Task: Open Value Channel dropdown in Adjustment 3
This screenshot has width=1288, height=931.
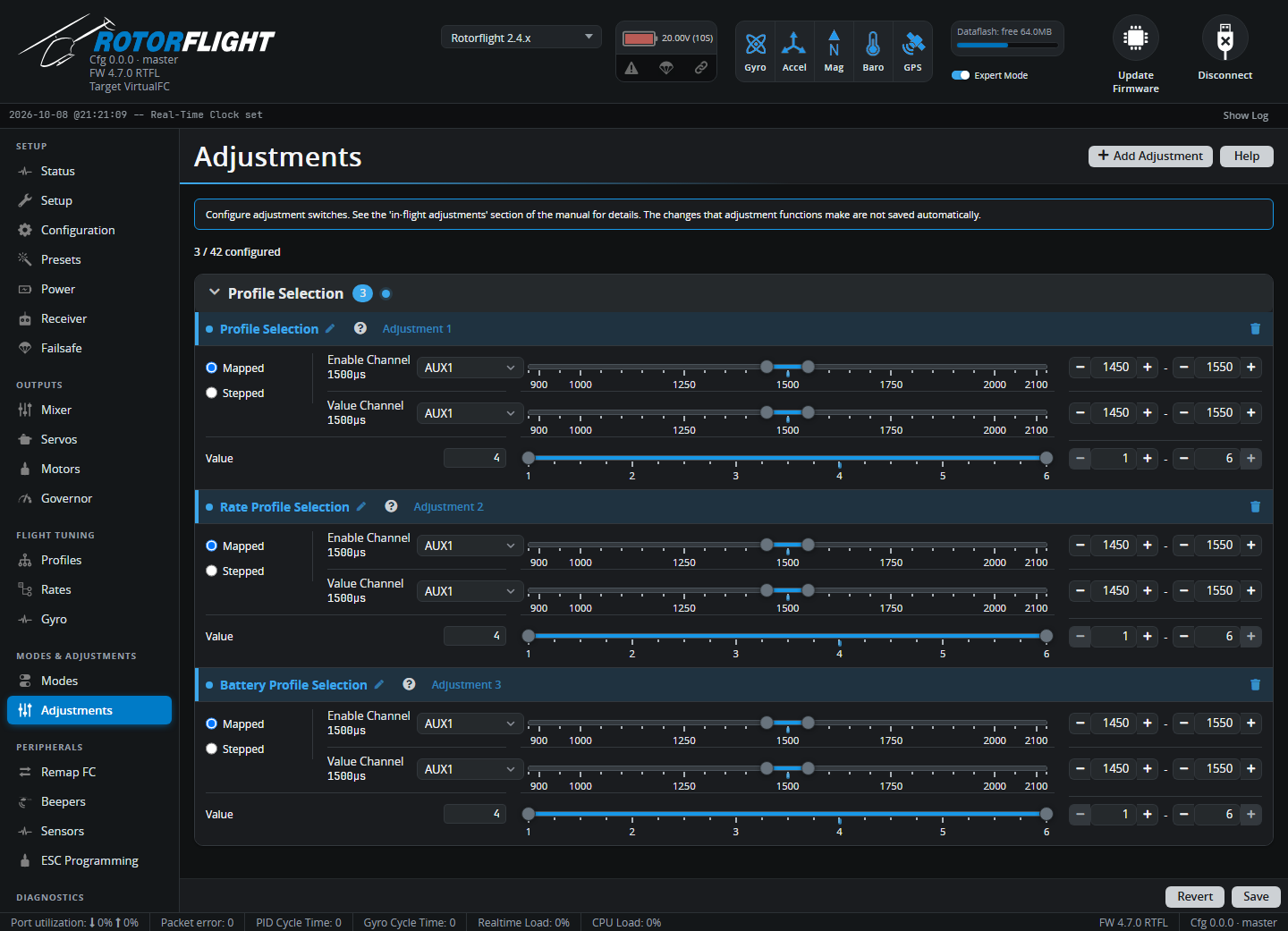Action: click(x=470, y=769)
